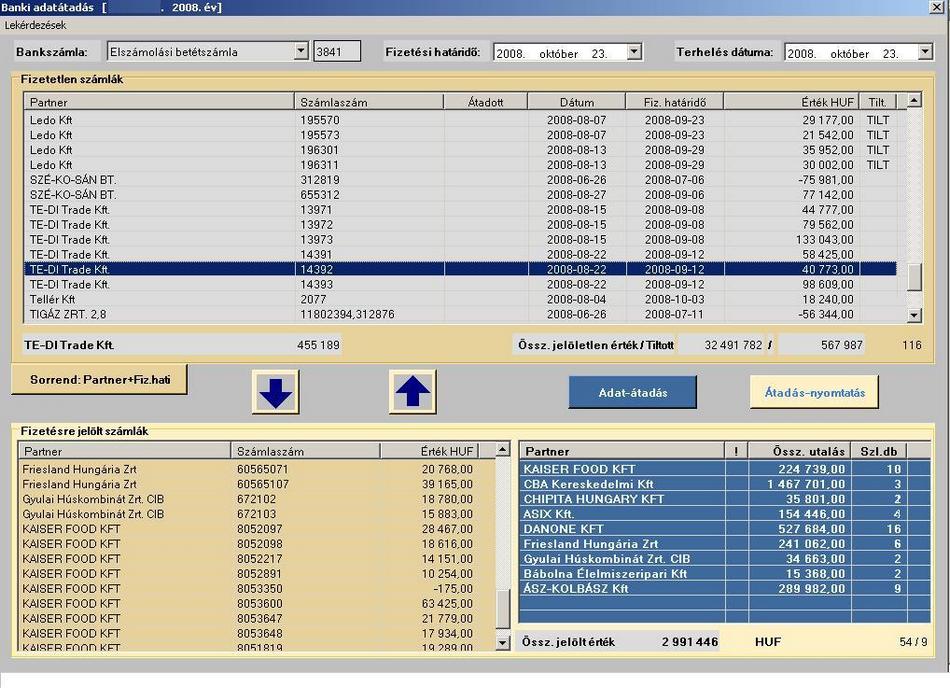Click the blue down arrow button
Viewport: 950px width, 688px height.
276,392
